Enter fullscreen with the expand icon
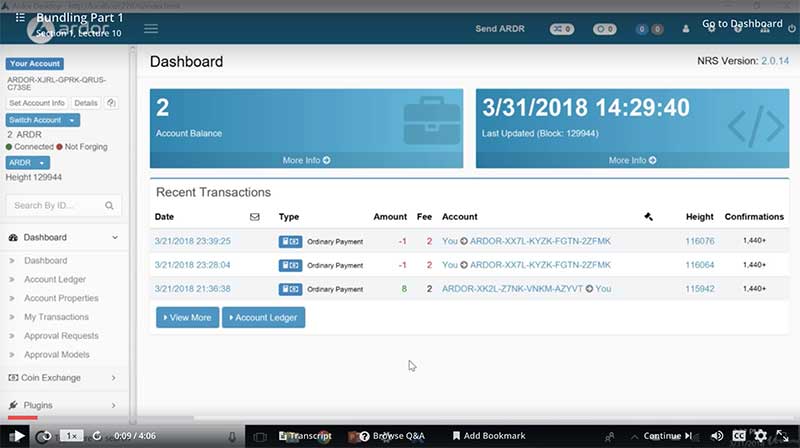 click(782, 436)
